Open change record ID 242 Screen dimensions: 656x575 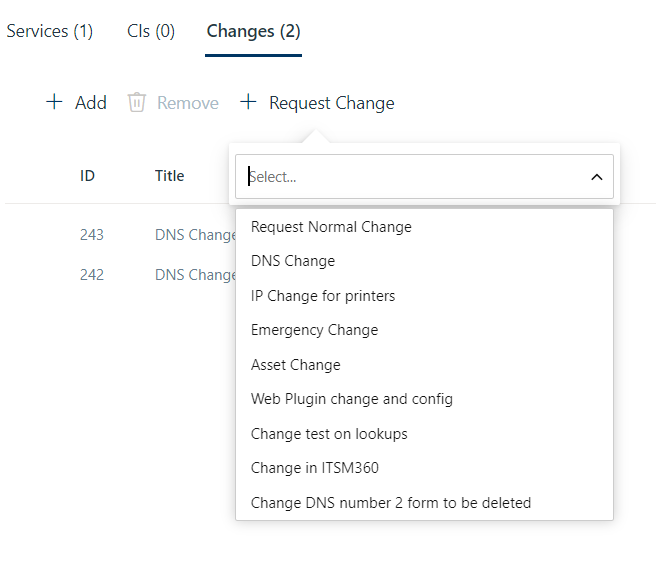coord(92,275)
